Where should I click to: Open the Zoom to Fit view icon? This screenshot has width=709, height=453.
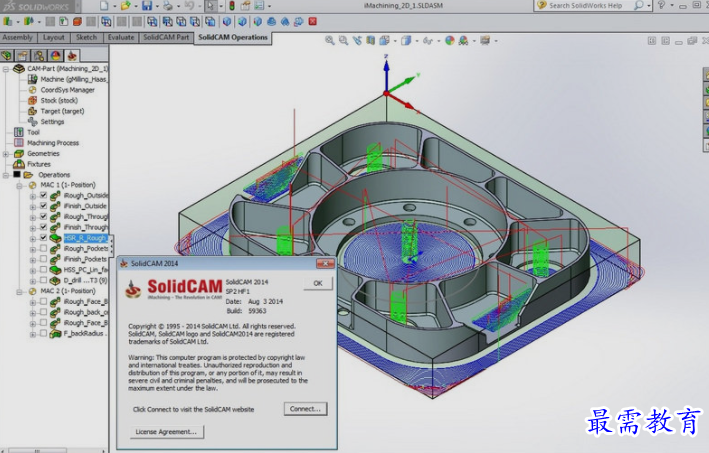click(330, 41)
